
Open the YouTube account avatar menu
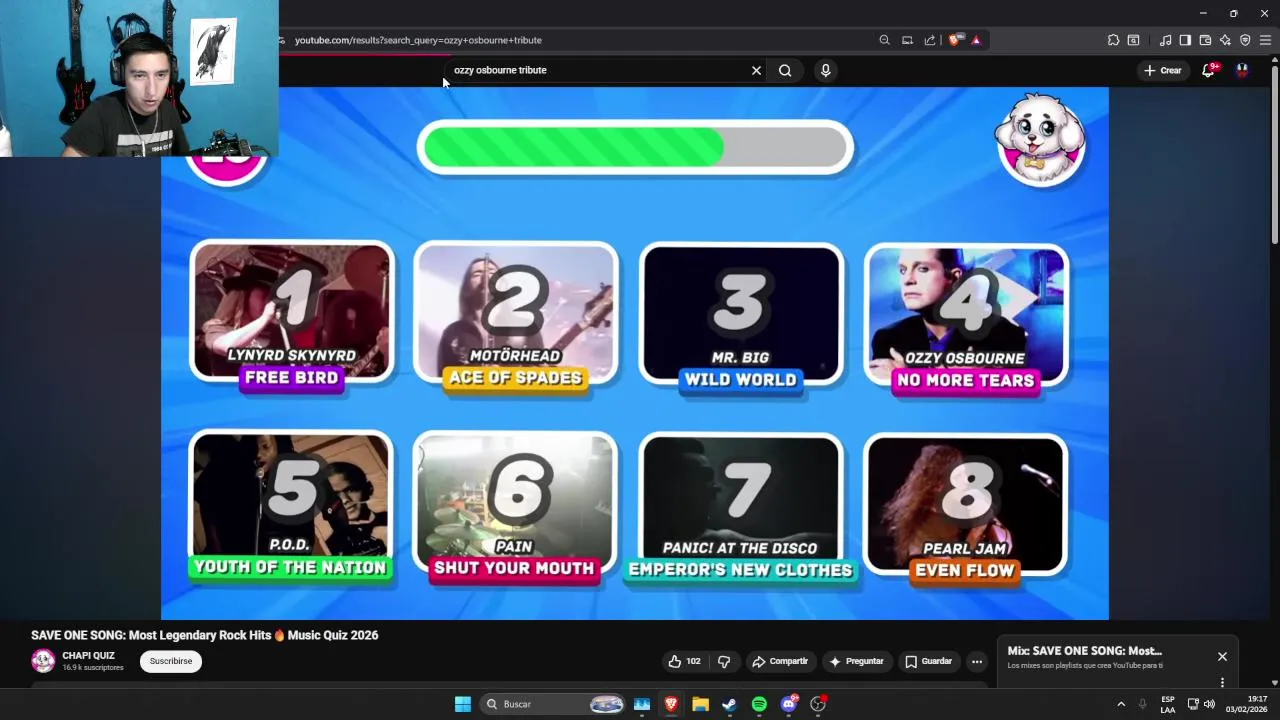[x=1242, y=70]
